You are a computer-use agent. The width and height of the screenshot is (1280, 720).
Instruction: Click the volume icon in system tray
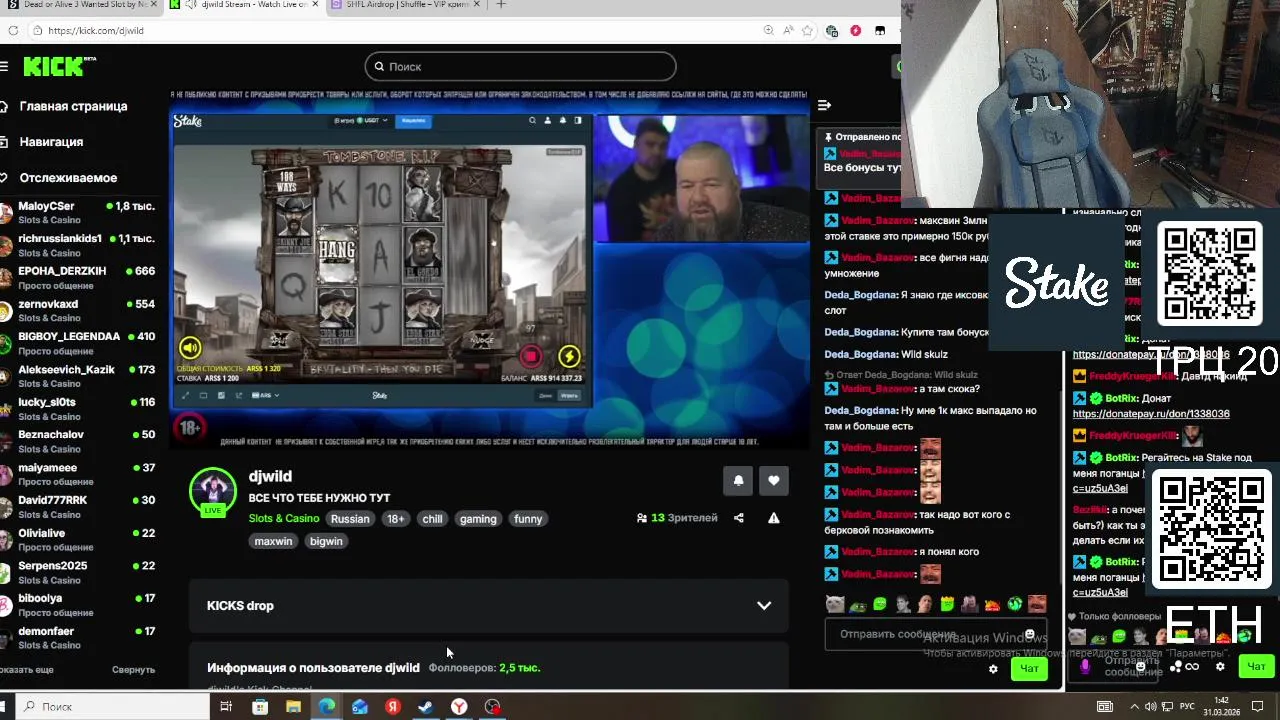1152,706
